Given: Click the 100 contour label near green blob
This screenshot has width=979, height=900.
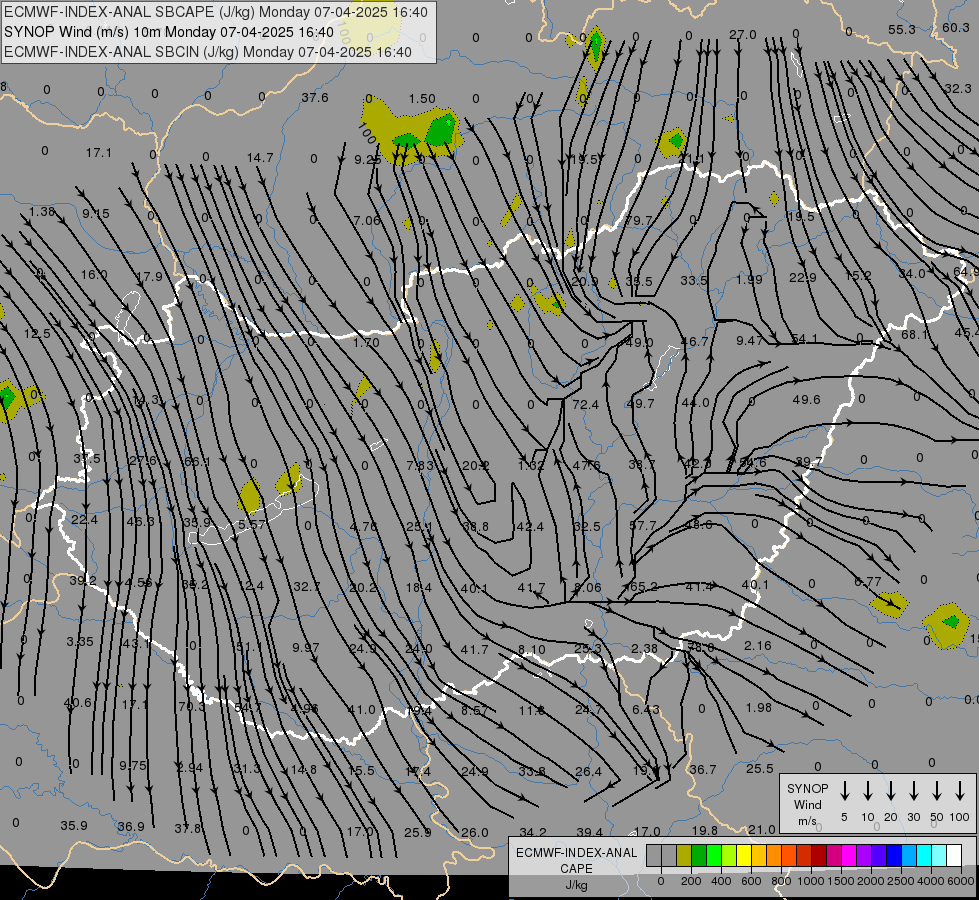Looking at the screenshot, I should click(367, 133).
